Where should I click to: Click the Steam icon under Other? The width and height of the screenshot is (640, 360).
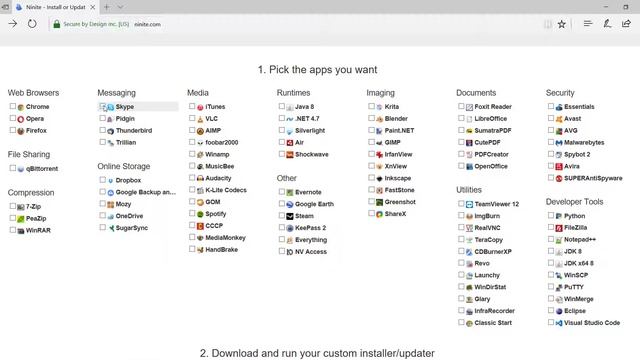(290, 216)
